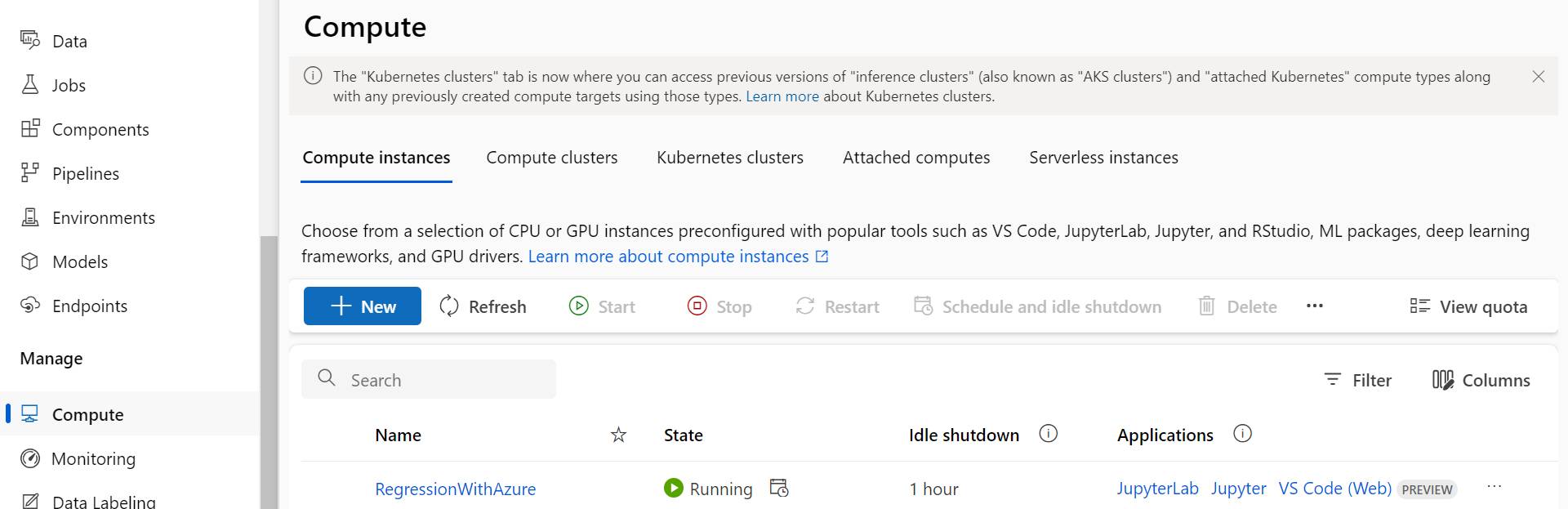The width and height of the screenshot is (1568, 509).
Task: Click the Start toolbar button
Action: tap(602, 306)
